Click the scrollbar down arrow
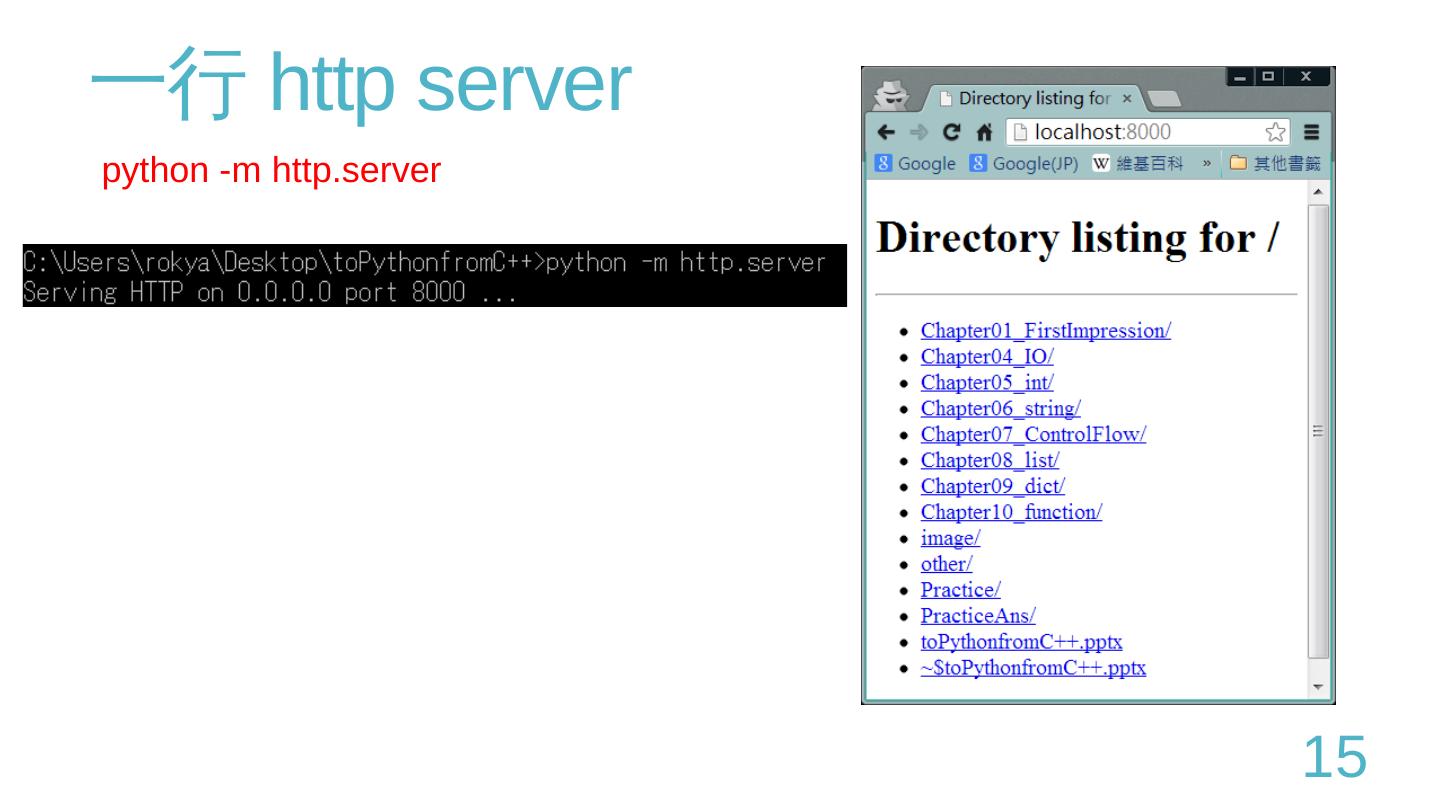Screen dimensions: 1440x810 1319,688
